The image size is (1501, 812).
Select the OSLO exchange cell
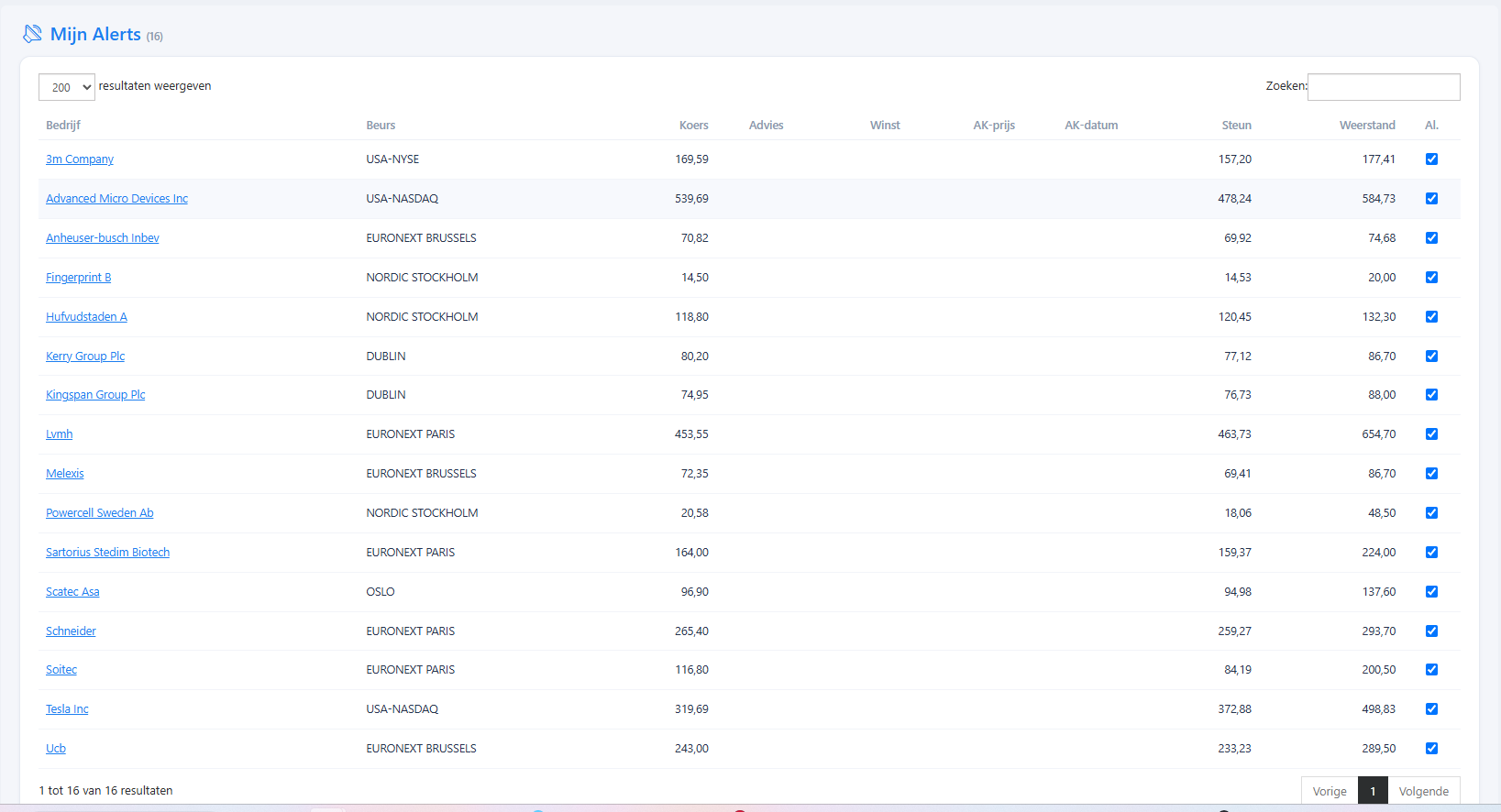coord(381,592)
